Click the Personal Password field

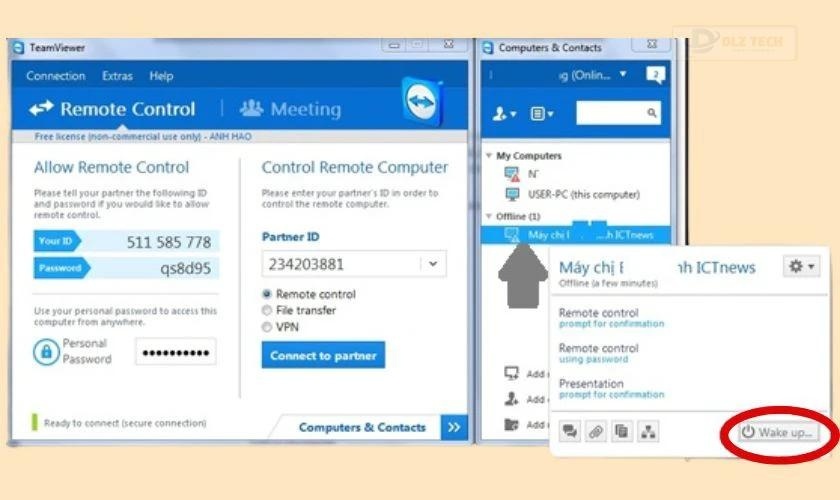click(176, 352)
